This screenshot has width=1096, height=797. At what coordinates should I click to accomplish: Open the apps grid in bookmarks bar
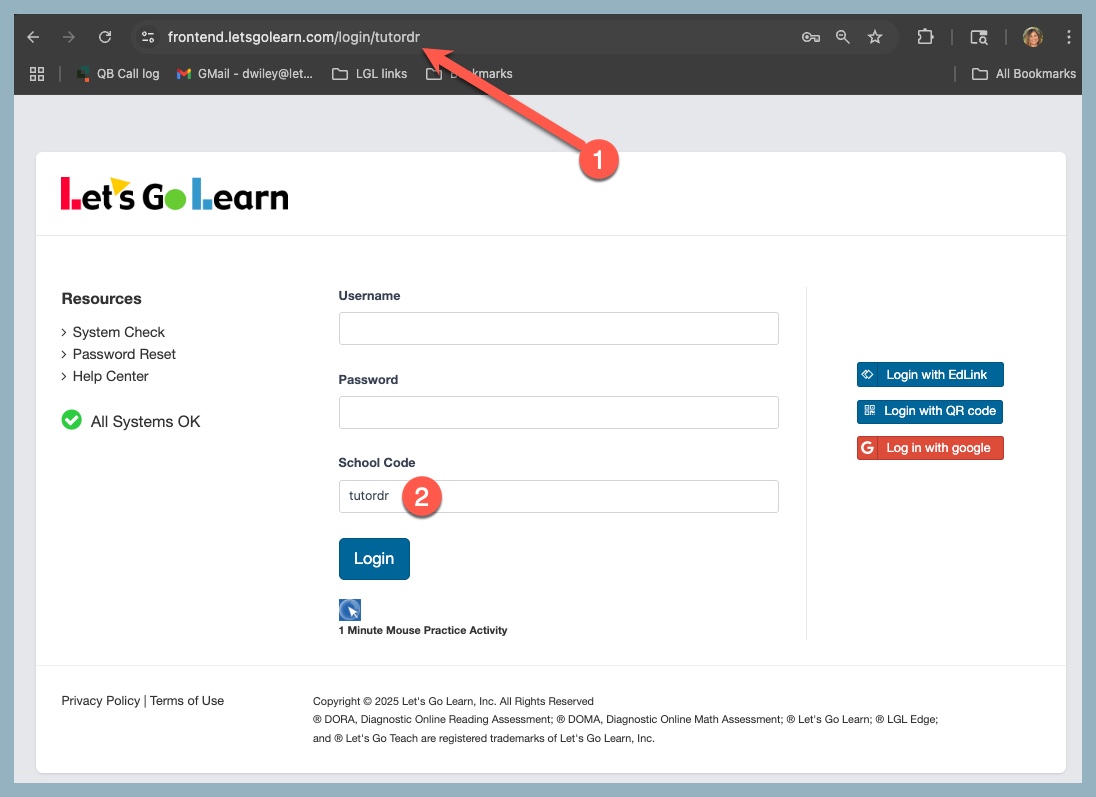click(x=37, y=73)
